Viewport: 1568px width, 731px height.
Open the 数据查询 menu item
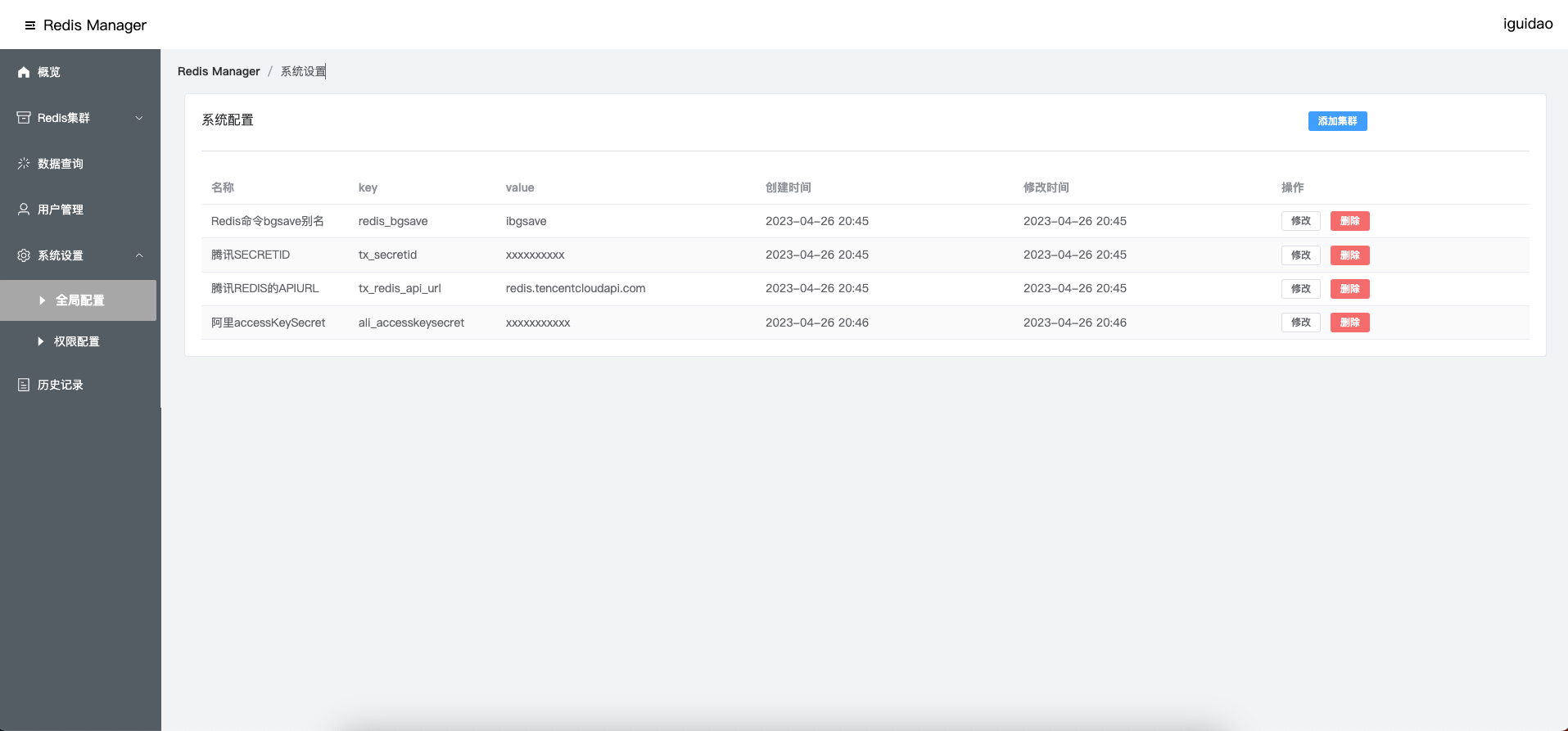click(80, 164)
